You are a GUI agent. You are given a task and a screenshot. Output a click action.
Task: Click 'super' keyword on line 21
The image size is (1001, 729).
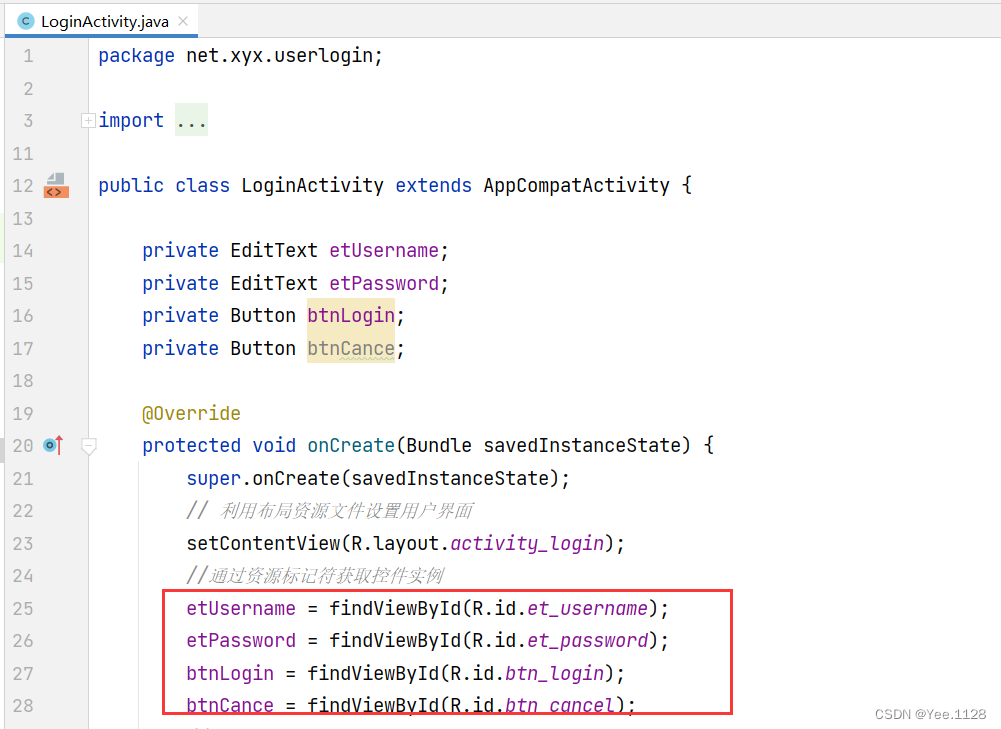(213, 478)
